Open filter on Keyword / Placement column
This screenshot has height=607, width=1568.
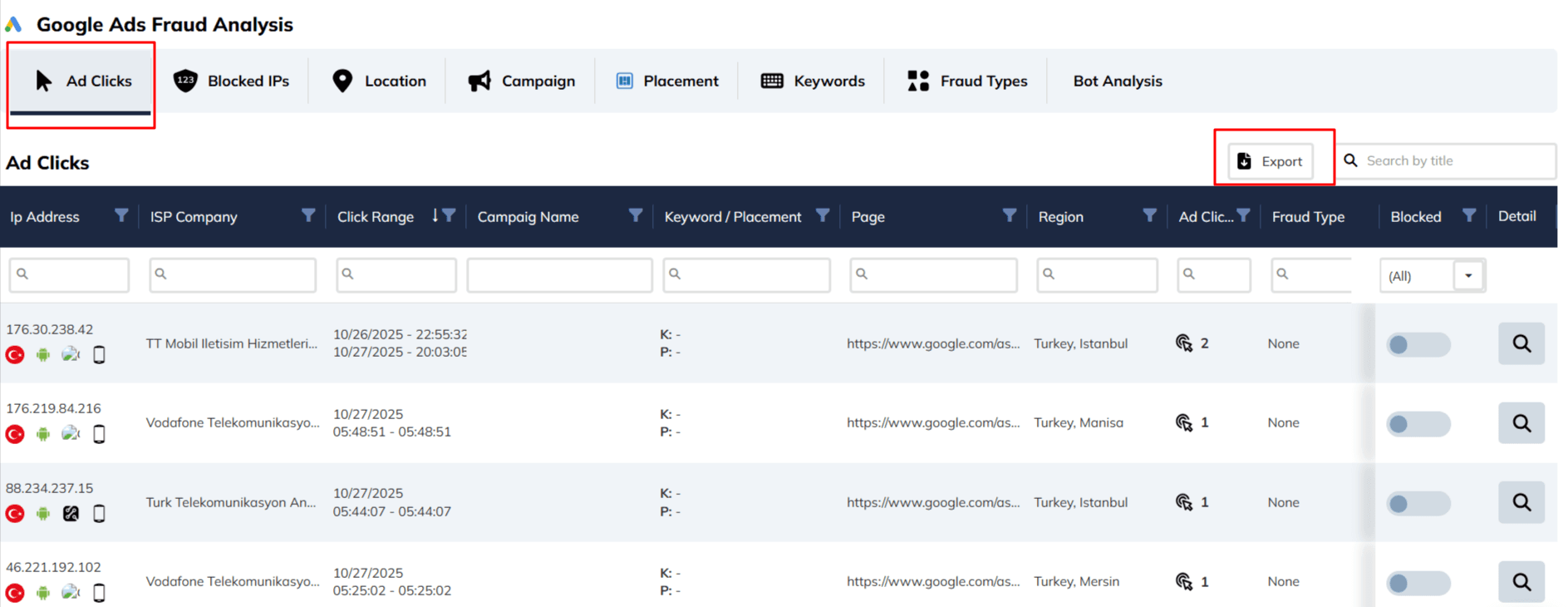pyautogui.click(x=822, y=216)
